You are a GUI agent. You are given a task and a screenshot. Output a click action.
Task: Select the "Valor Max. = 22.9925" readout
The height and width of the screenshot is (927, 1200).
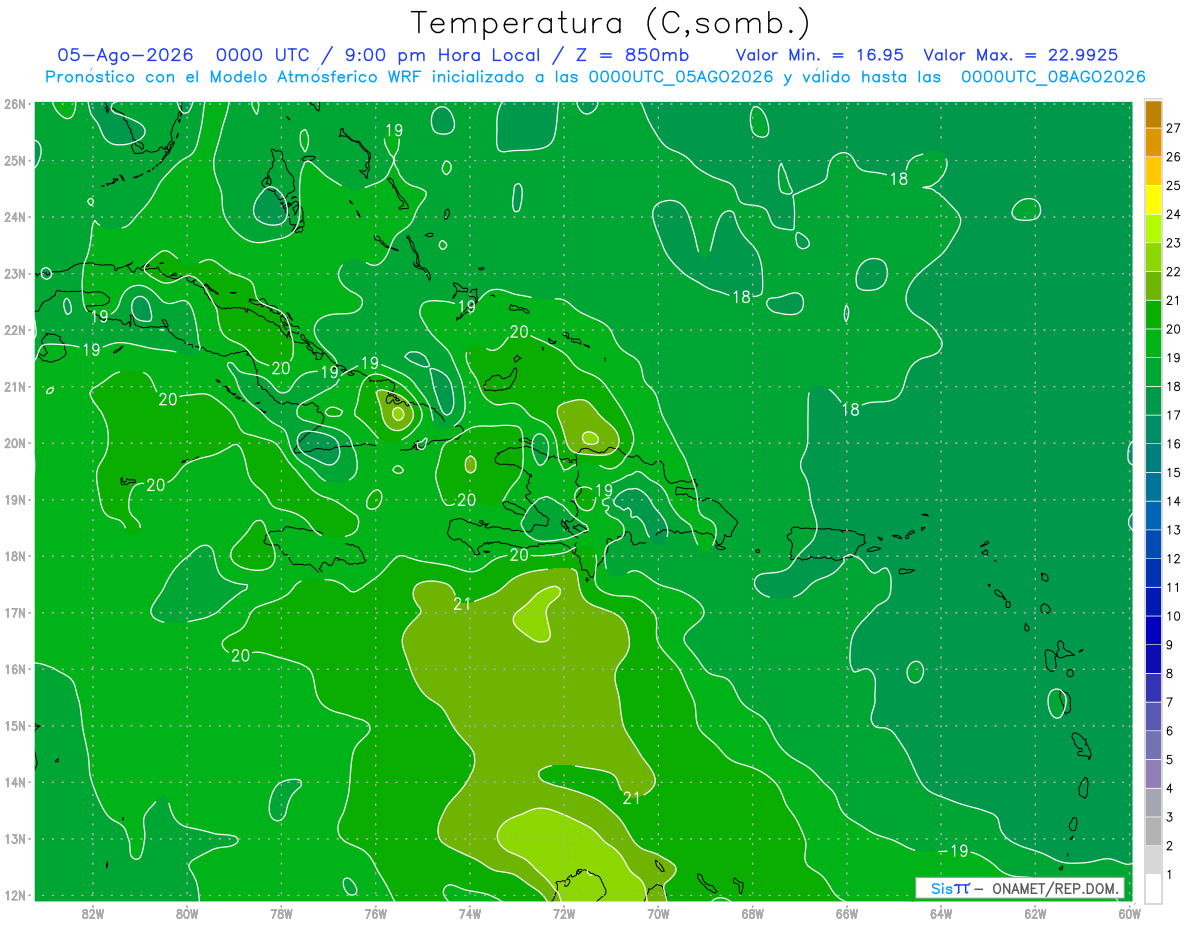tap(1021, 55)
